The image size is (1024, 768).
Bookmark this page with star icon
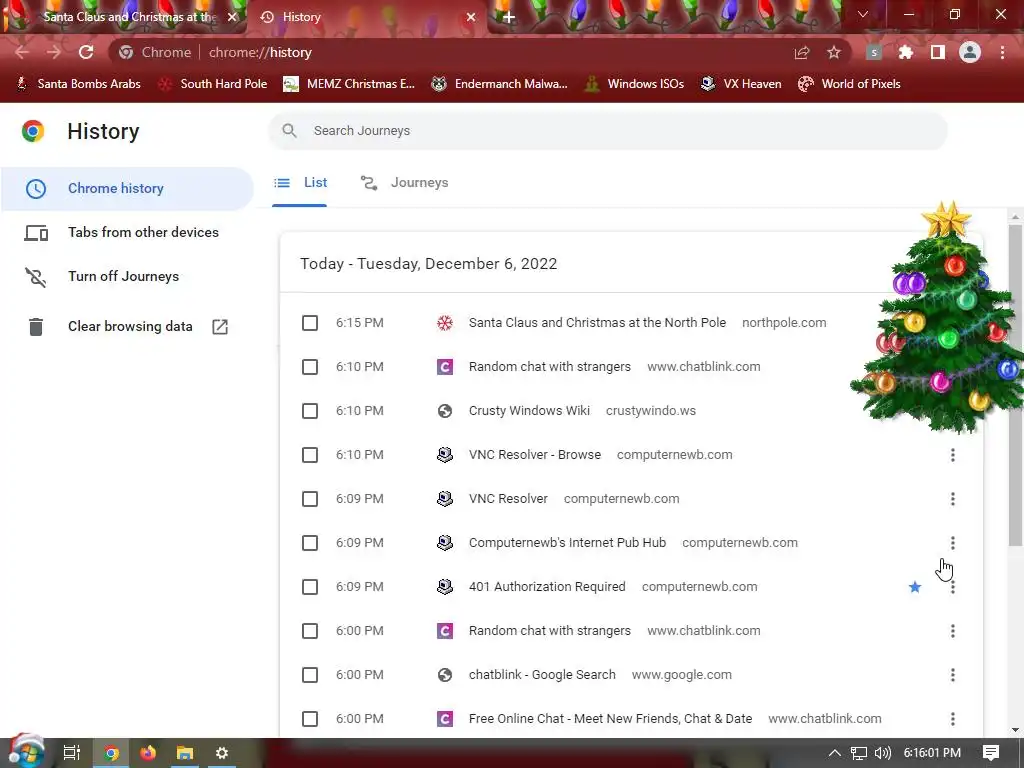(834, 52)
